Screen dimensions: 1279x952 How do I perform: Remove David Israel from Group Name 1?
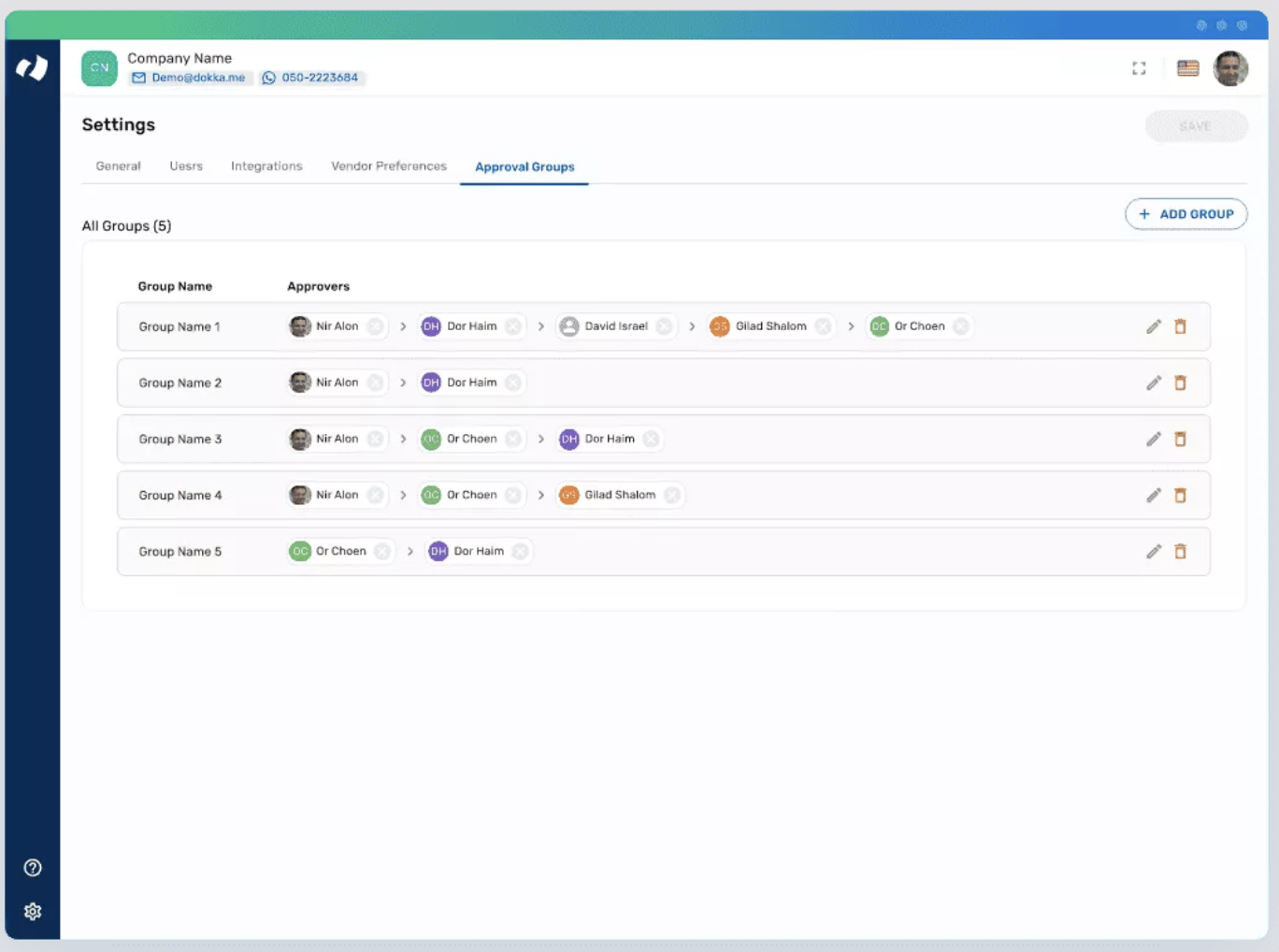click(x=664, y=326)
